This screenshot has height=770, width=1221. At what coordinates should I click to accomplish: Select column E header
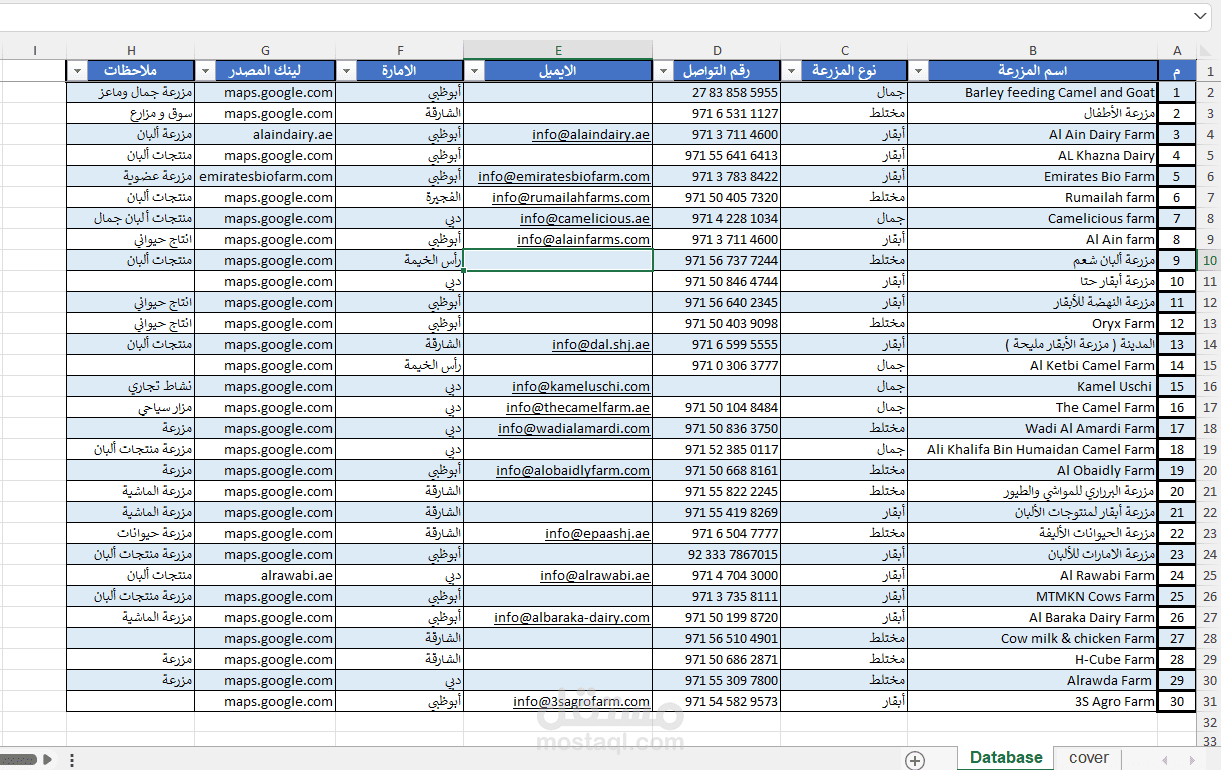pos(558,50)
